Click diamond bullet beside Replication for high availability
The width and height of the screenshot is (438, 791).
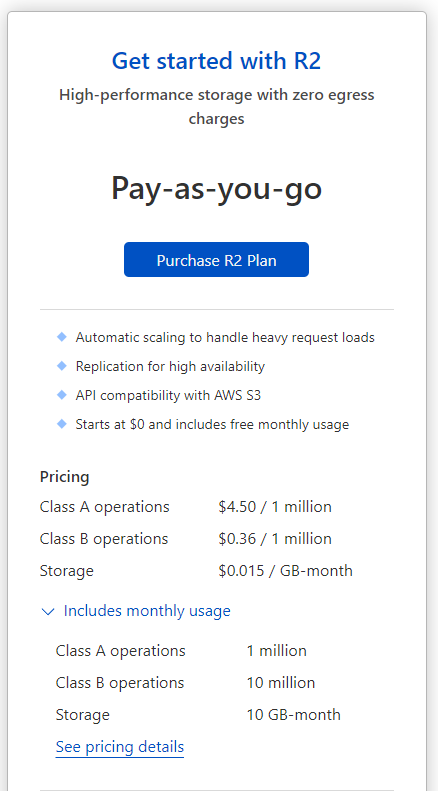coord(62,366)
